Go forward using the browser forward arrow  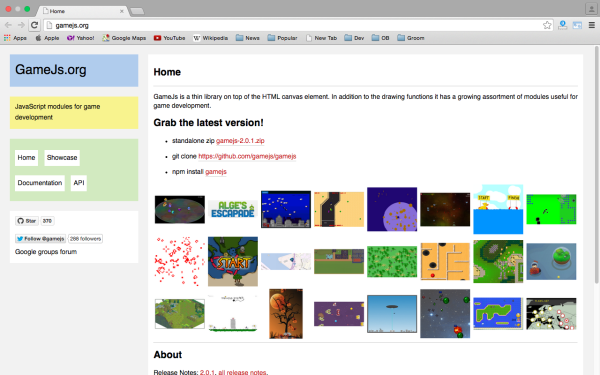(21, 25)
